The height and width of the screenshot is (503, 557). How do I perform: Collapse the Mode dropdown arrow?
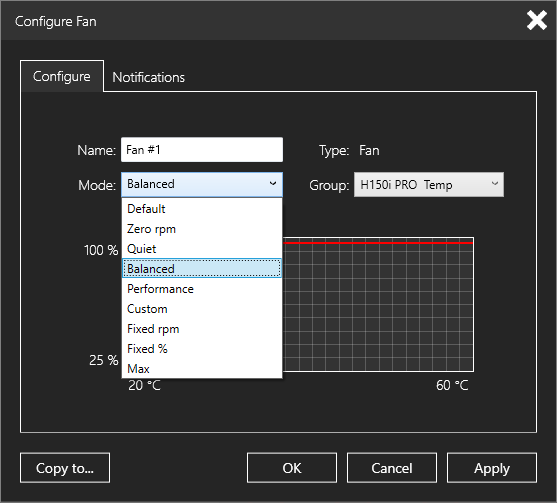273,184
